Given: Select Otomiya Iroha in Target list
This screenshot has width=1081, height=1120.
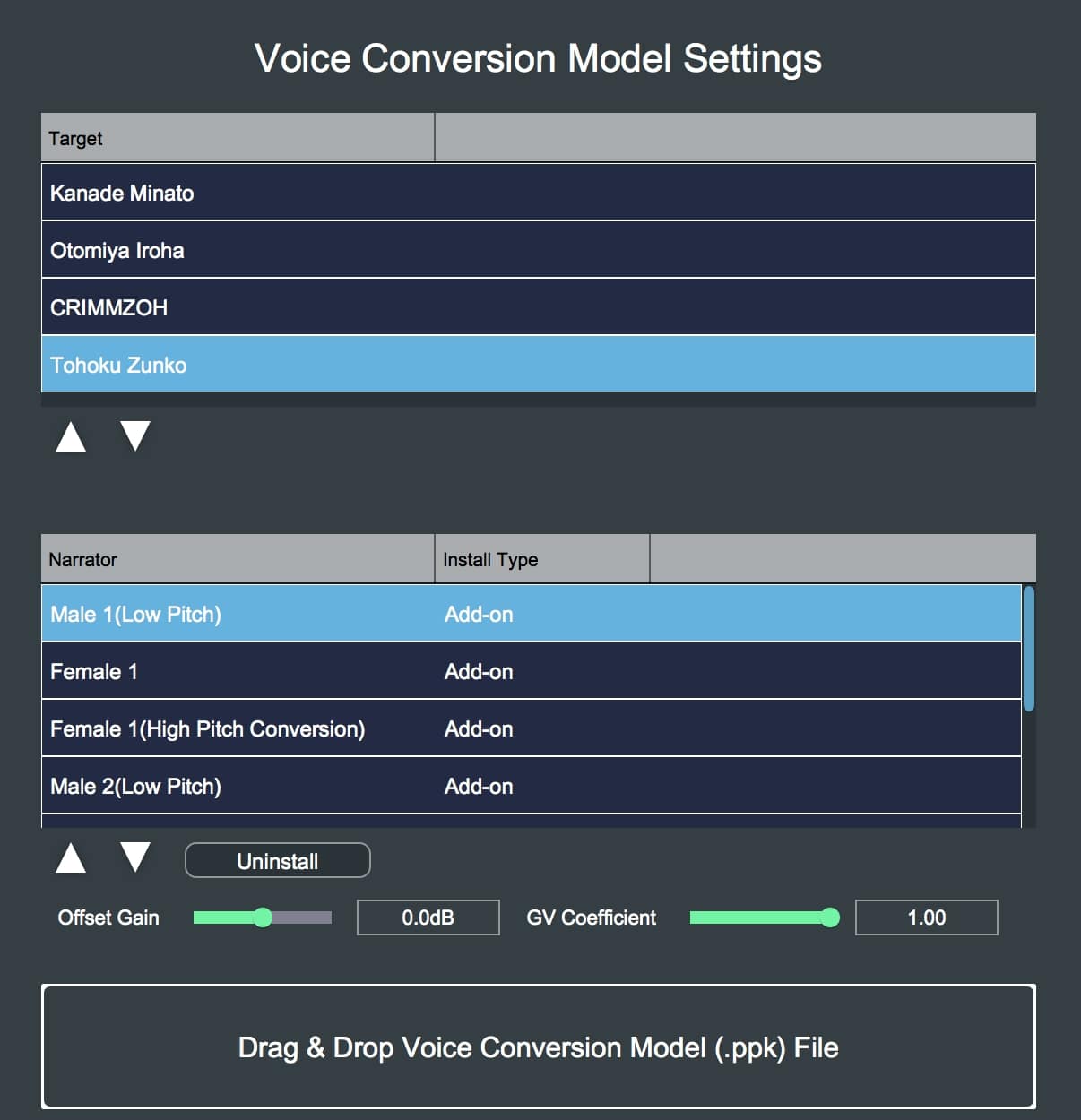Looking at the screenshot, I should click(x=538, y=250).
